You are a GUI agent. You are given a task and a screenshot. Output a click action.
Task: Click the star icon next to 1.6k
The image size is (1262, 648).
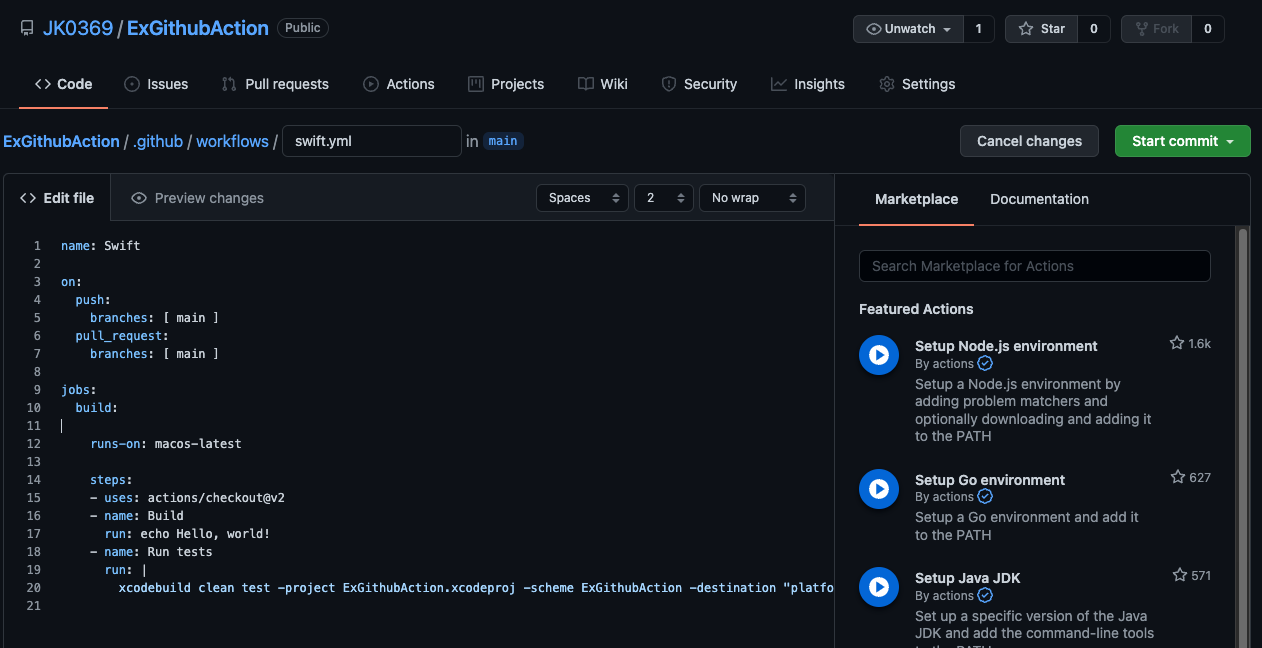click(x=1177, y=343)
